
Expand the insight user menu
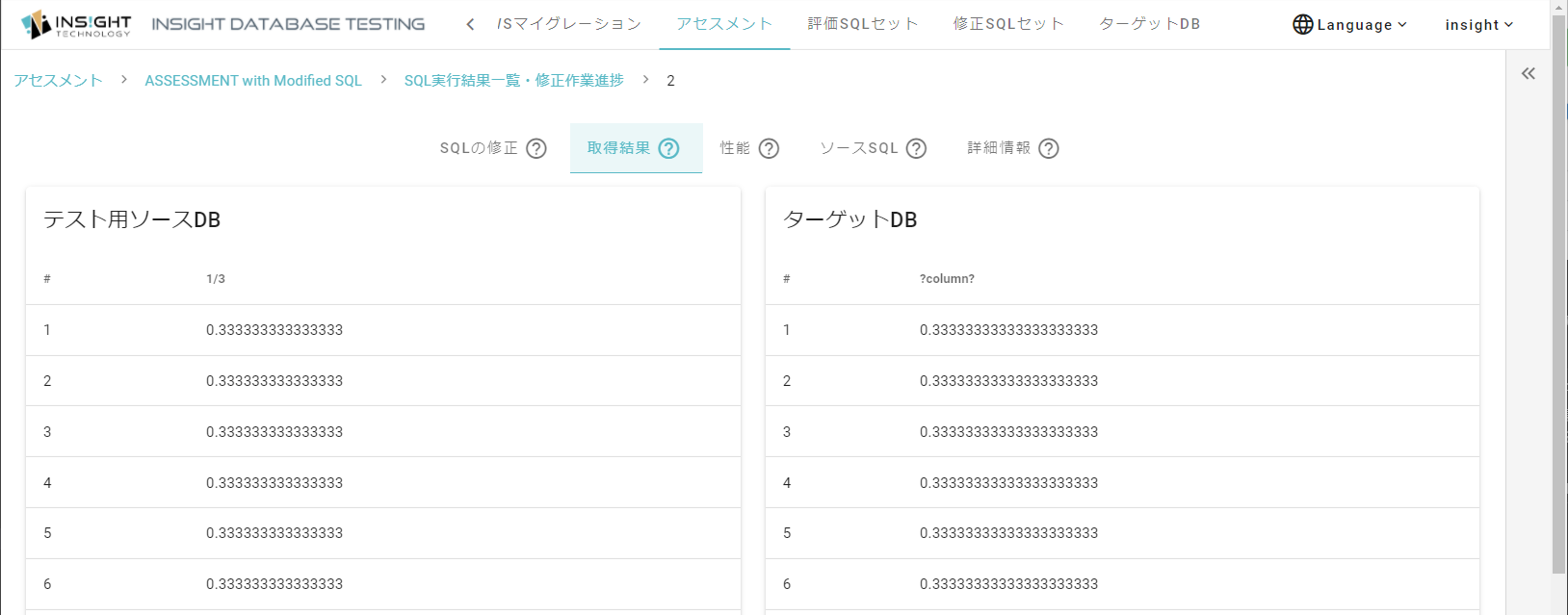(1479, 24)
